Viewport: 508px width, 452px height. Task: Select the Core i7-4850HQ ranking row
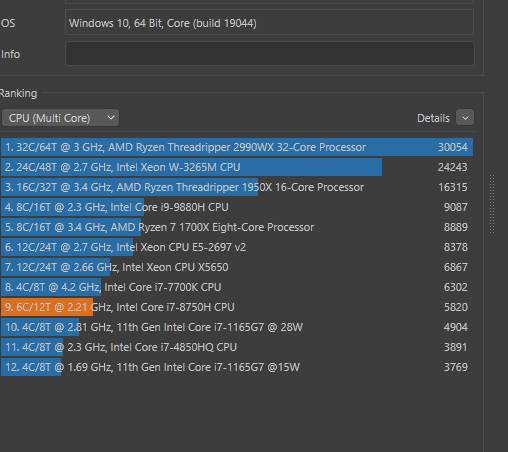coord(237,347)
